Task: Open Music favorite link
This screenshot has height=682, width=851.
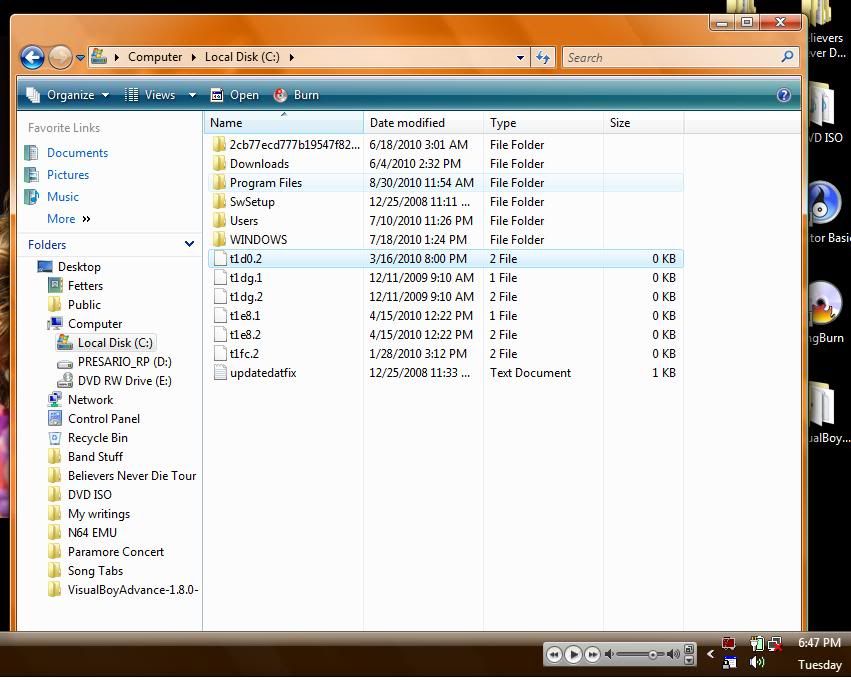Action: click(x=63, y=197)
